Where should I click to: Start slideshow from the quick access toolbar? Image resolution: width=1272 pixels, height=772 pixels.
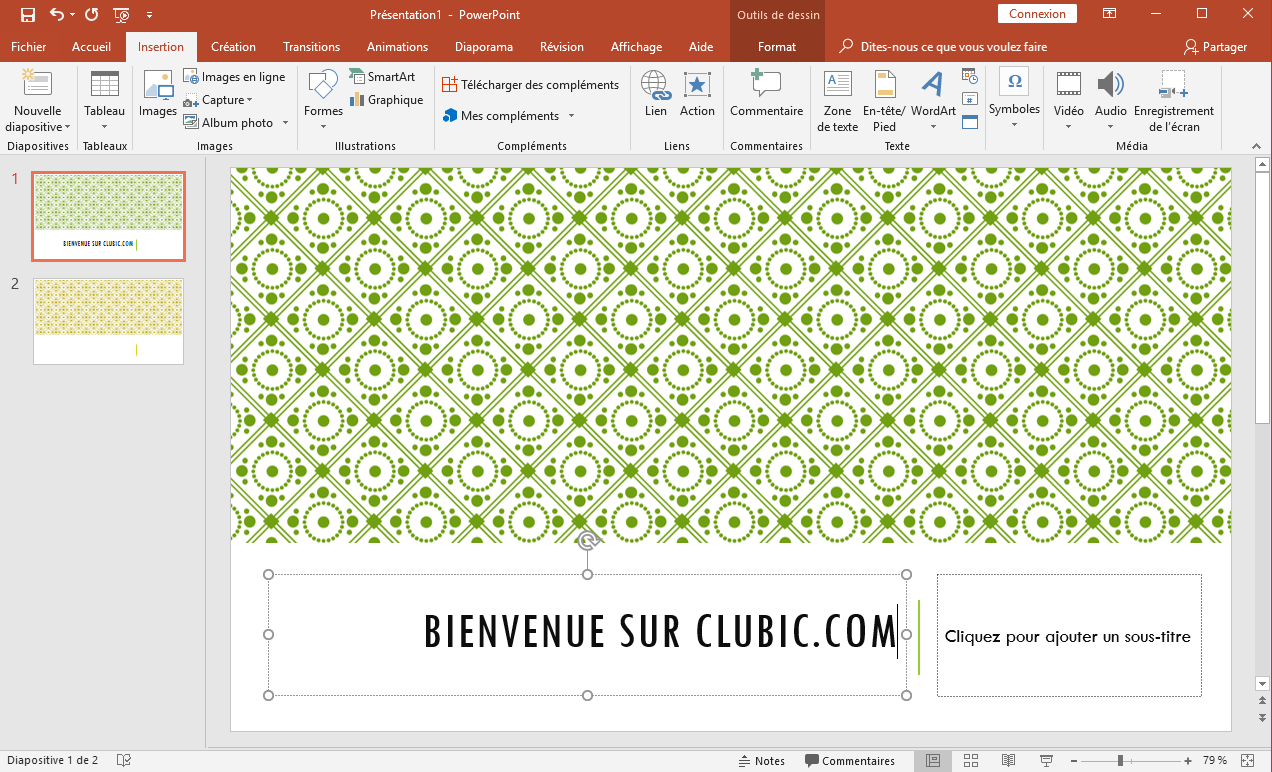pos(121,14)
